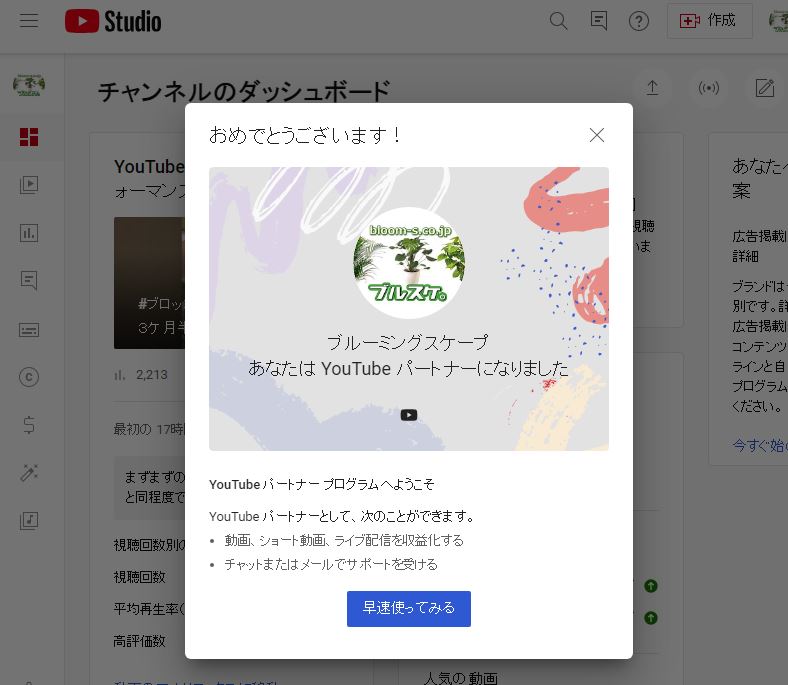Click the おめでとうございます！ dialog title
Screen dimensions: 788x685
[305, 135]
